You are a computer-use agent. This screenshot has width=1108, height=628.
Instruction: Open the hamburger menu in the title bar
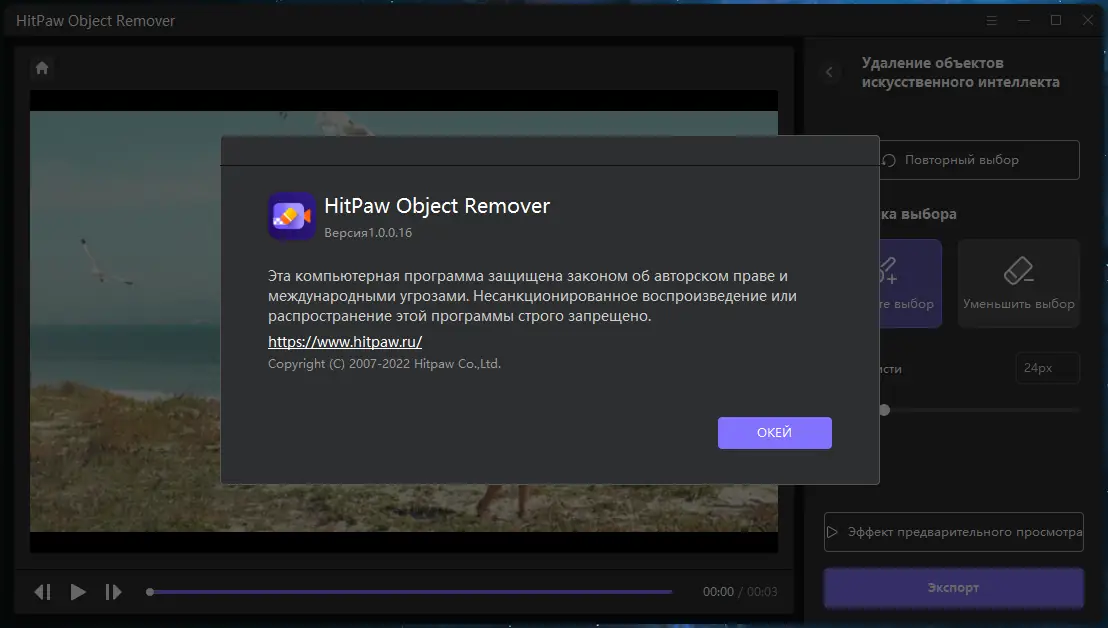pos(991,20)
